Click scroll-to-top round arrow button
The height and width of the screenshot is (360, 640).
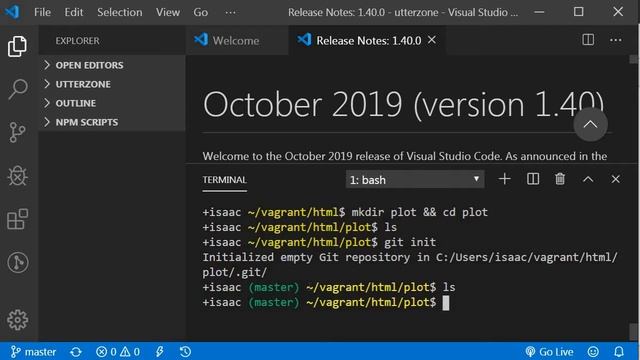(x=590, y=124)
